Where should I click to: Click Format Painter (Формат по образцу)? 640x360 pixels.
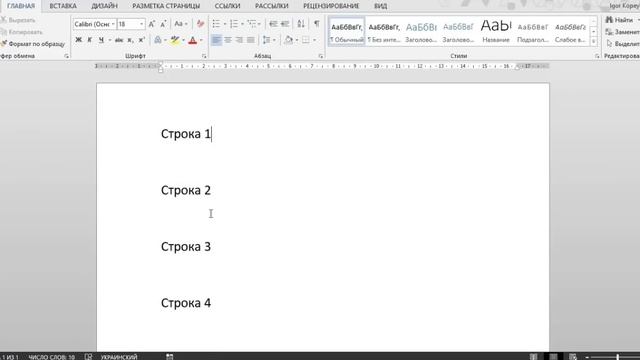pyautogui.click(x=33, y=44)
